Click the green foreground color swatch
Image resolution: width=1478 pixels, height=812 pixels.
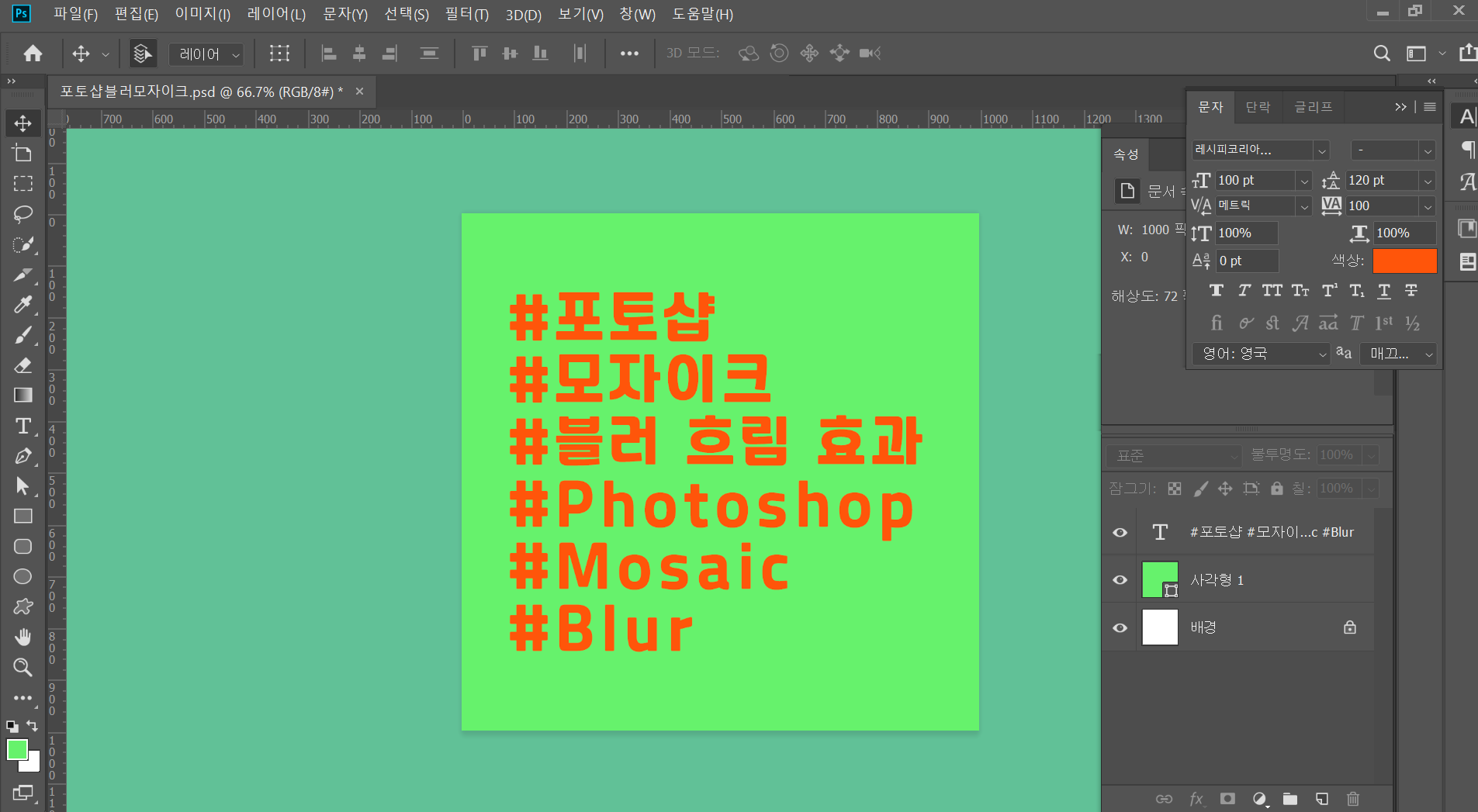pos(16,749)
